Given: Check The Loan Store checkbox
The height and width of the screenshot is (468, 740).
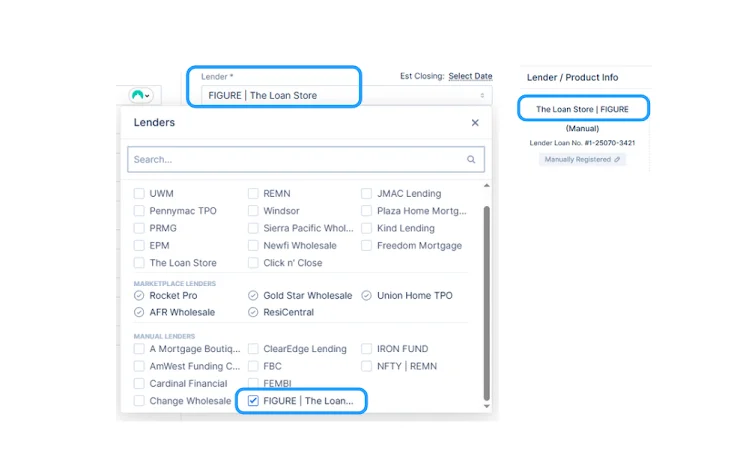Looking at the screenshot, I should [139, 263].
